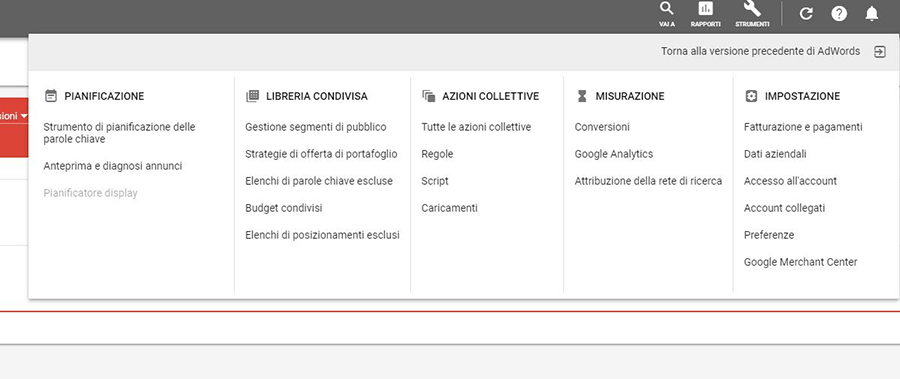Open the help question mark icon

pos(839,14)
